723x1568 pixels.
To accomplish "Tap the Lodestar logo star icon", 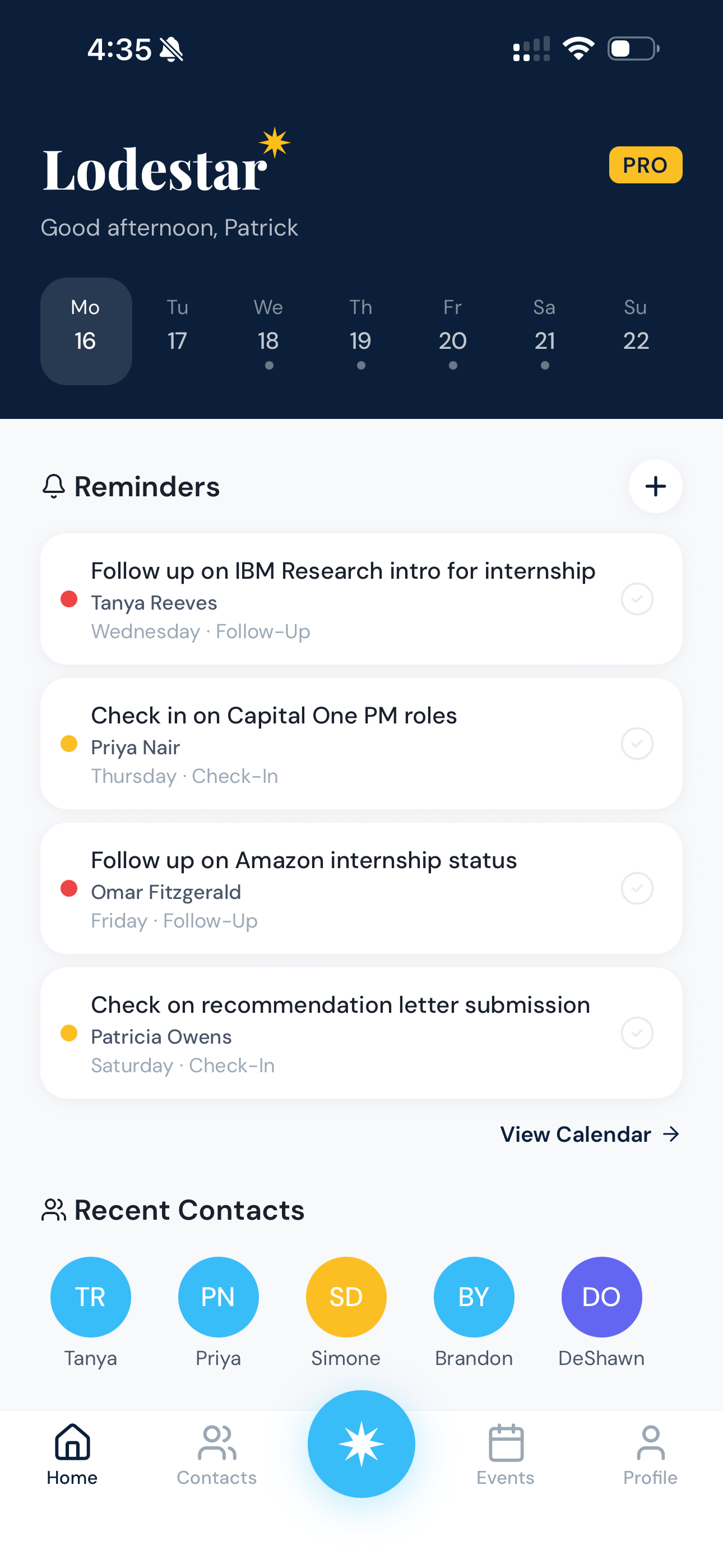I will point(275,143).
